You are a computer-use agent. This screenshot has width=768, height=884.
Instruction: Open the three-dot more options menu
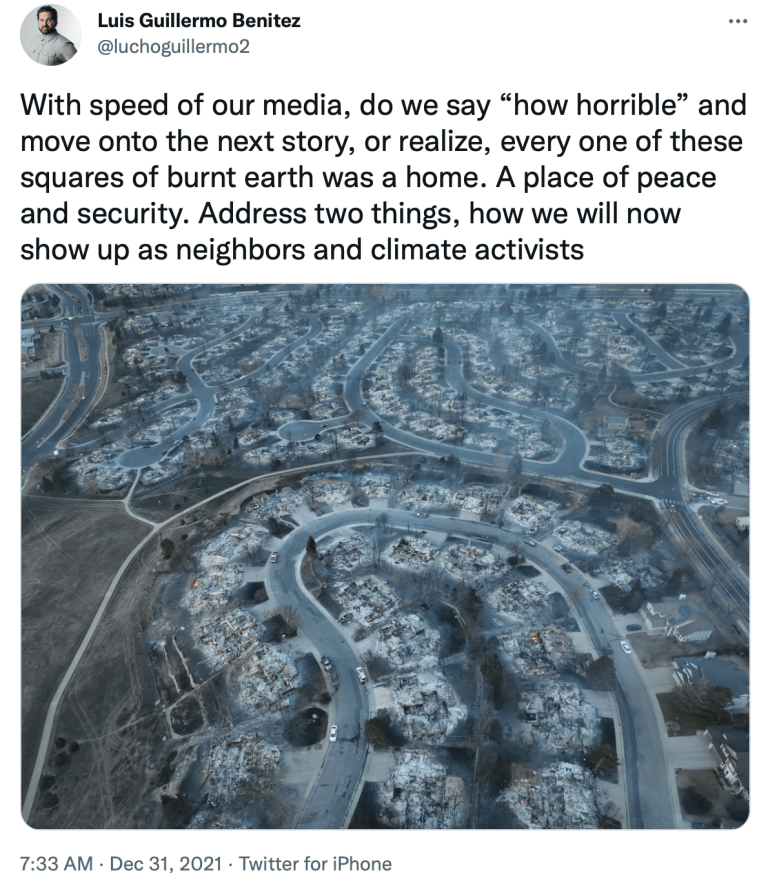point(738,21)
